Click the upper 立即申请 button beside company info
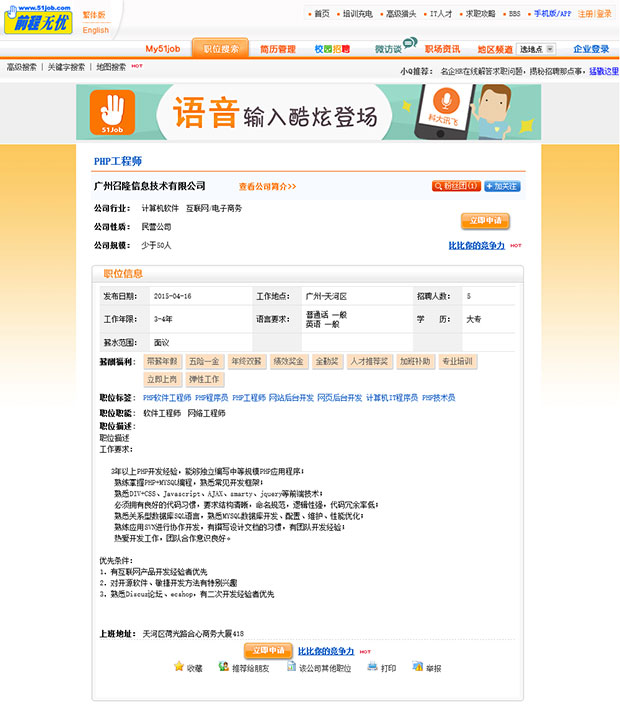Image resolution: width=620 pixels, height=704 pixels. coord(485,220)
